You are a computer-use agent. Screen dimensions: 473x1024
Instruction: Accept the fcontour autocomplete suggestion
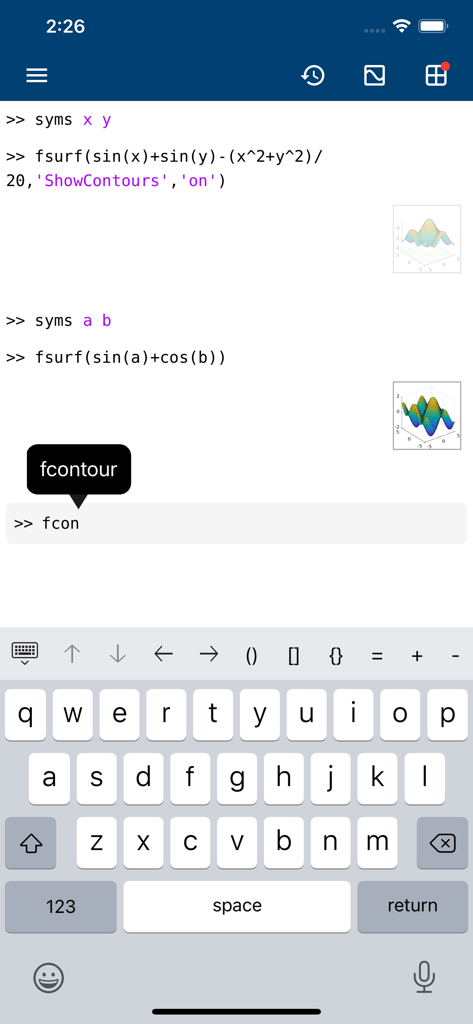(x=78, y=469)
